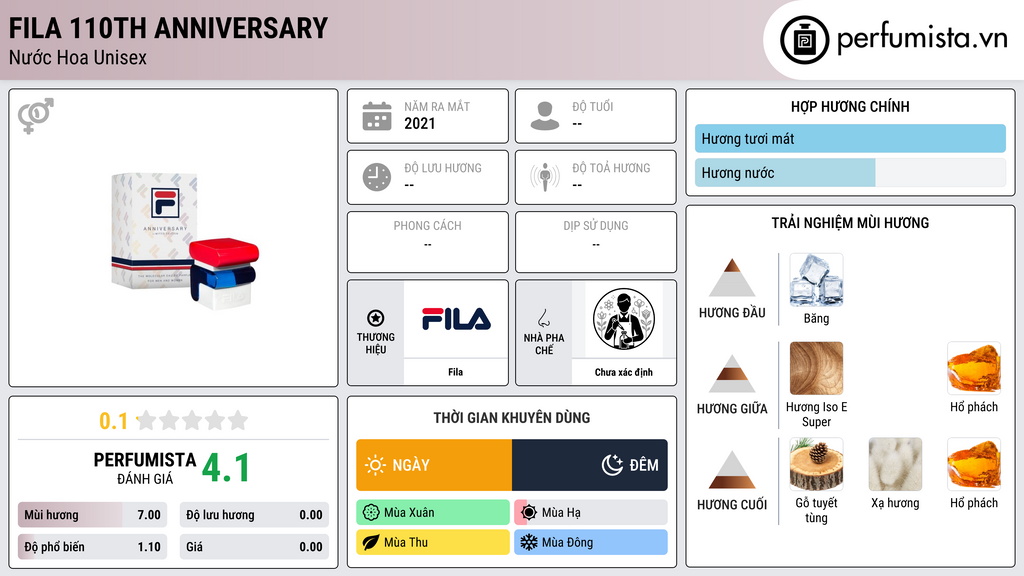Click the calendar icon beside Năm ra mắt

tap(377, 116)
